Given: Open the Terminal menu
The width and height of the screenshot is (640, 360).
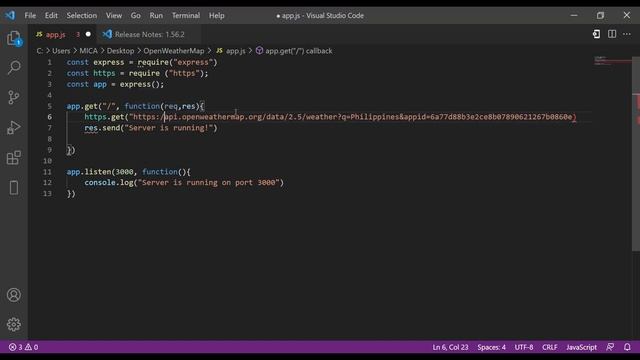Looking at the screenshot, I should [186, 16].
